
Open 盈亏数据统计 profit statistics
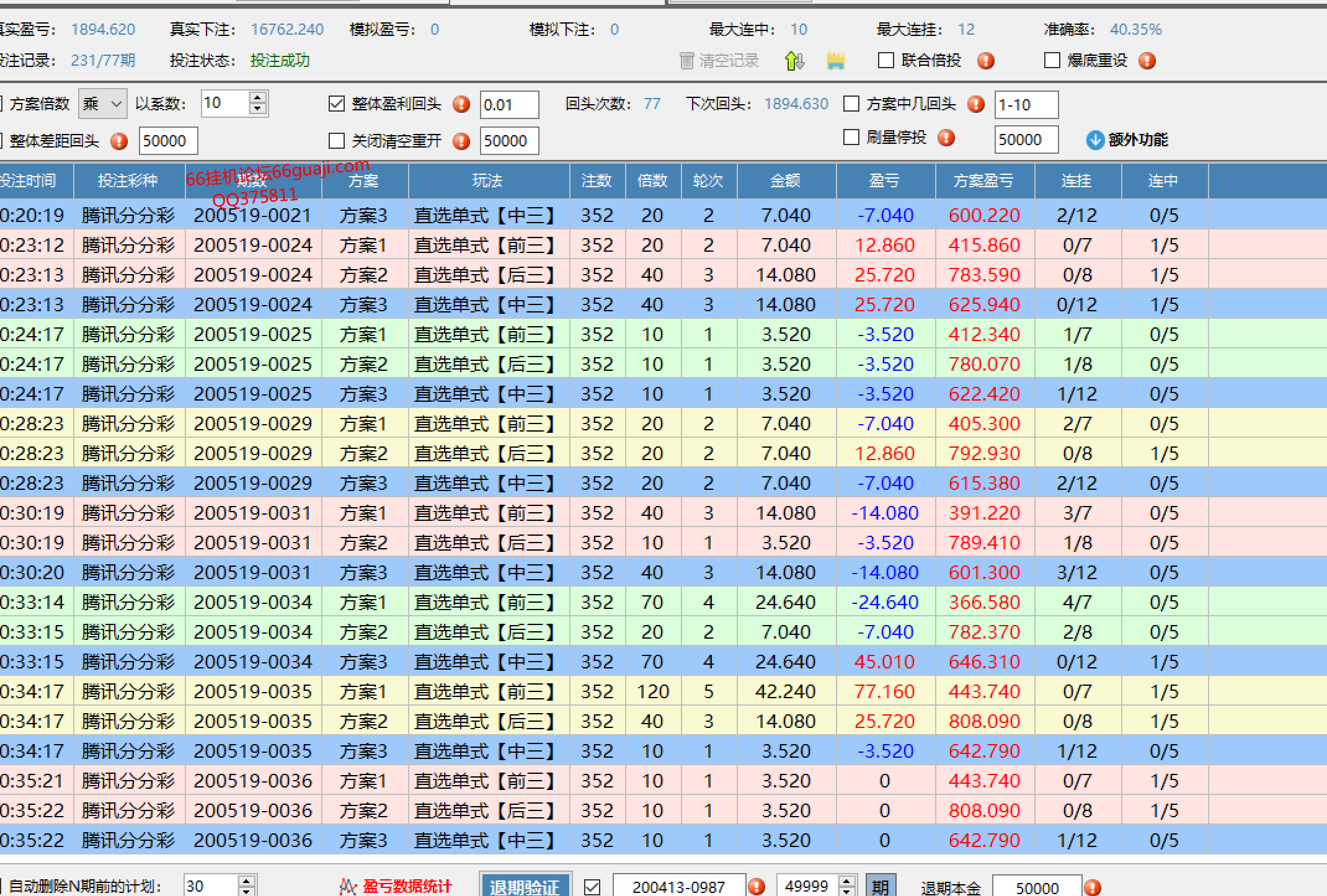pyautogui.click(x=396, y=887)
